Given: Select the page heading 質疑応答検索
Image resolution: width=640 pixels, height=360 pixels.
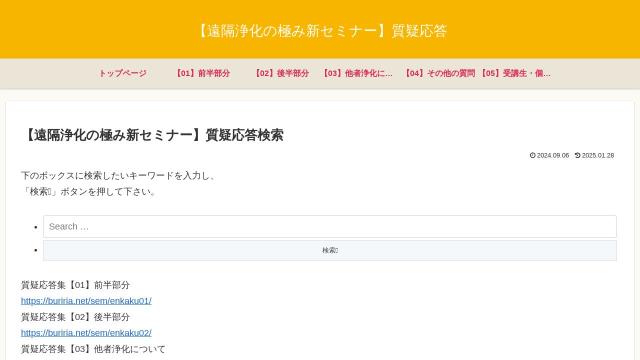Looking at the screenshot, I should pyautogui.click(x=153, y=135).
